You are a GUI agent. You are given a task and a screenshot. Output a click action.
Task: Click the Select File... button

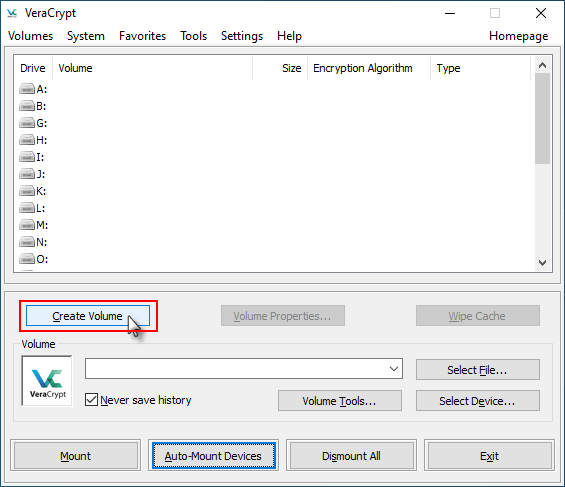(477, 370)
